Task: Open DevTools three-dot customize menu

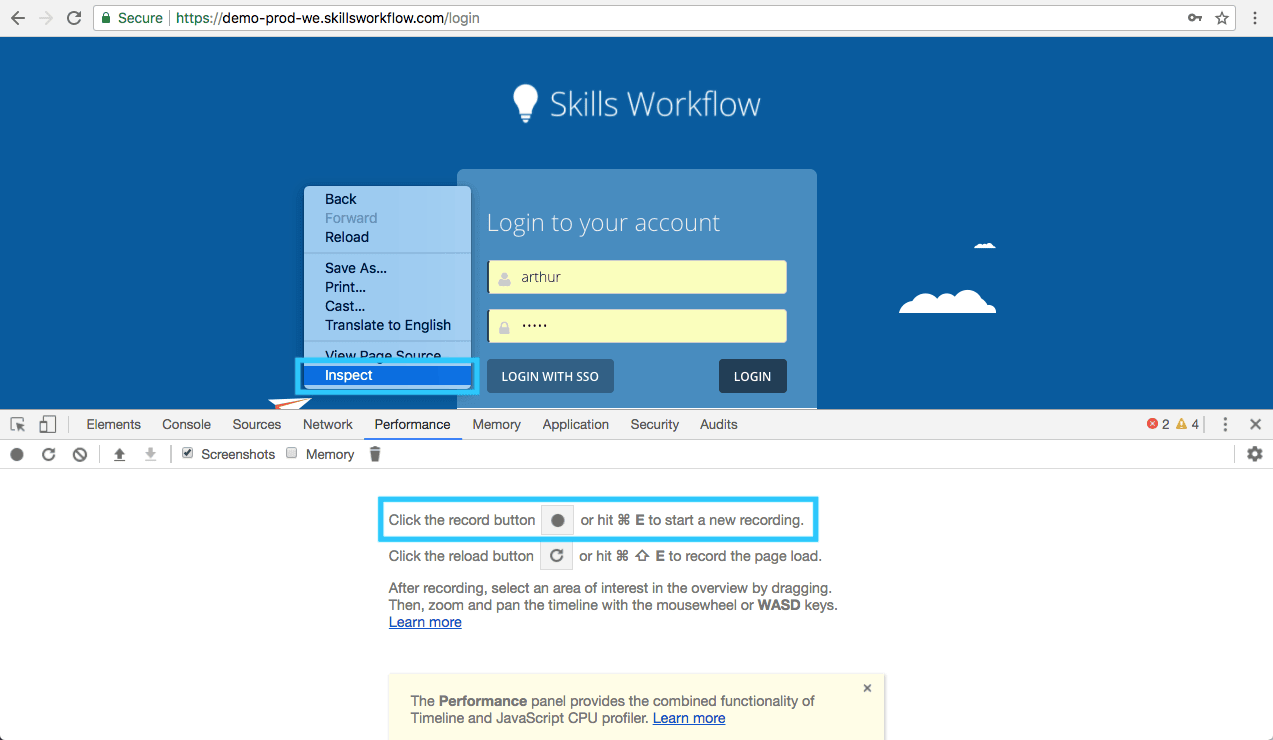Action: click(x=1225, y=424)
